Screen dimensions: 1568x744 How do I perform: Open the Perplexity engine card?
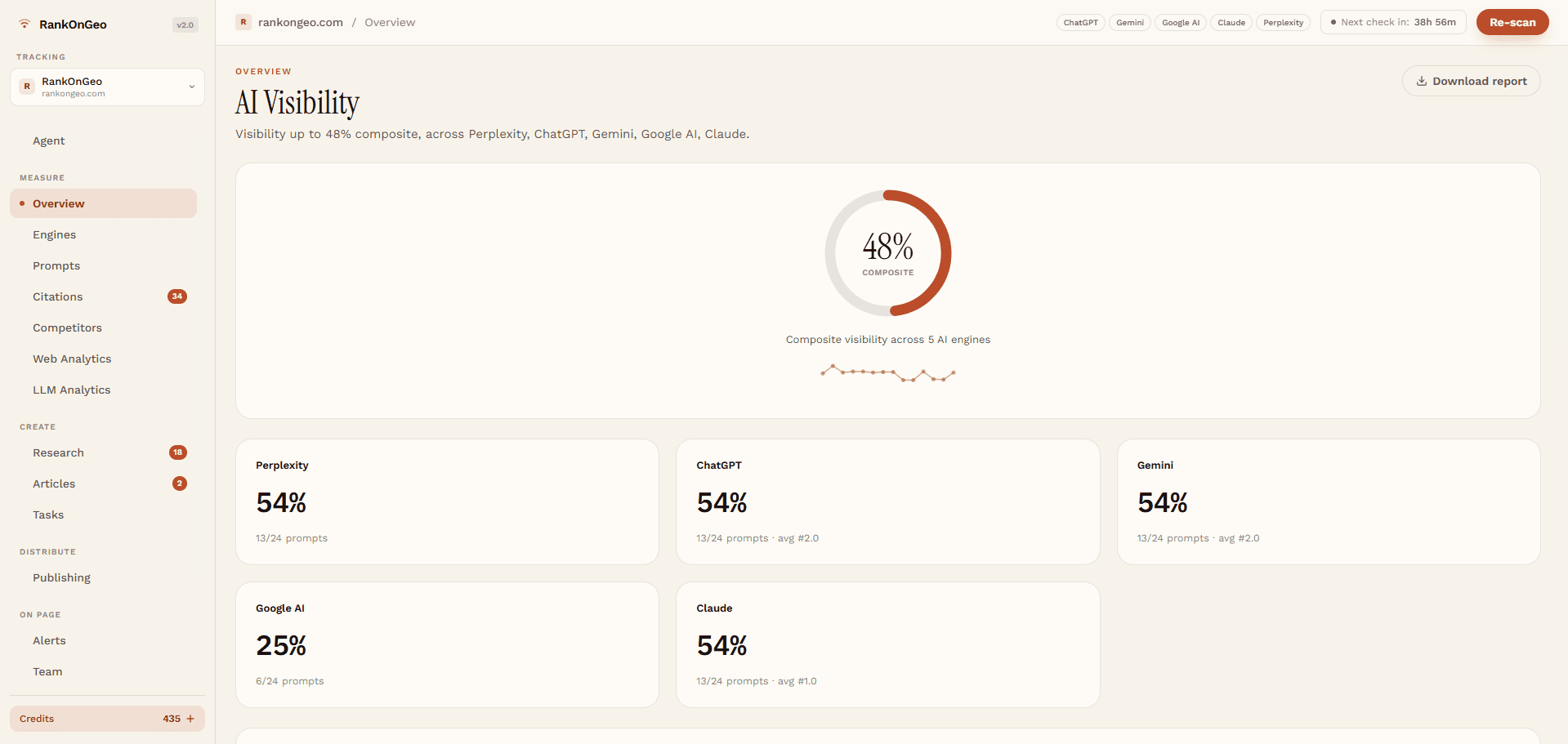(x=447, y=502)
